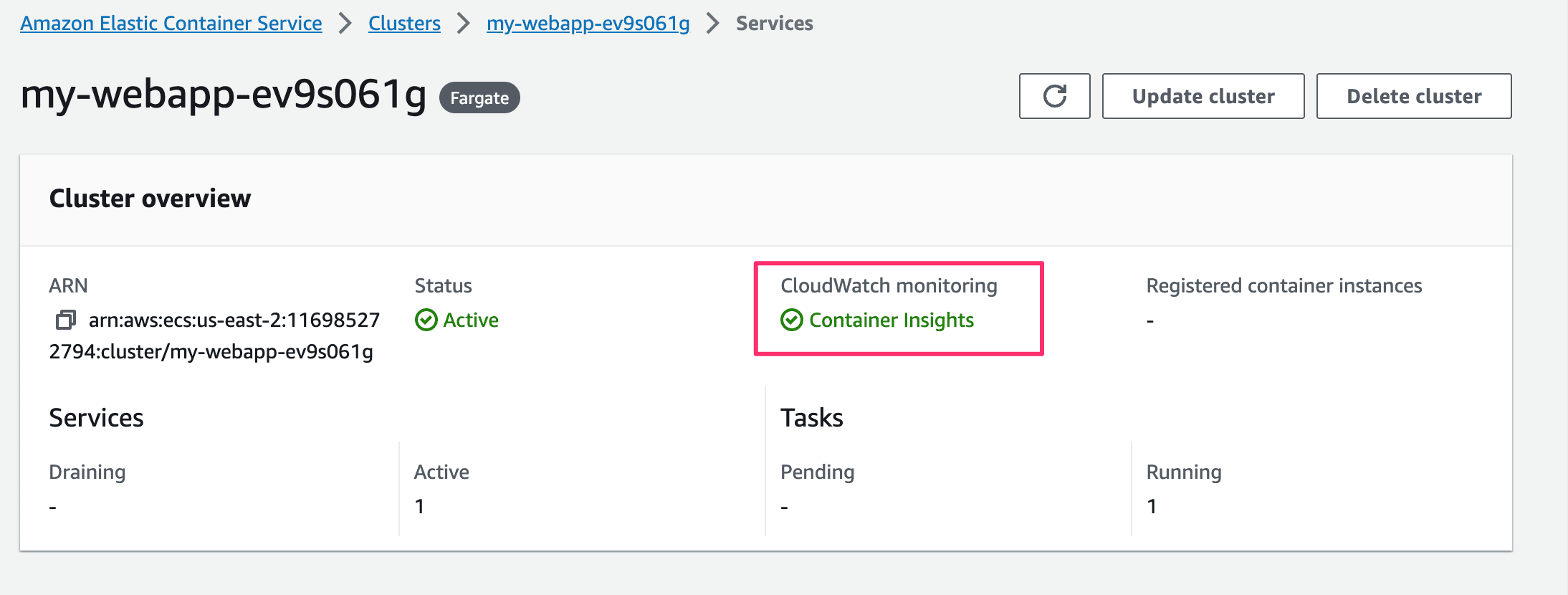
Task: Select the Services breadcrumb item
Action: (774, 24)
